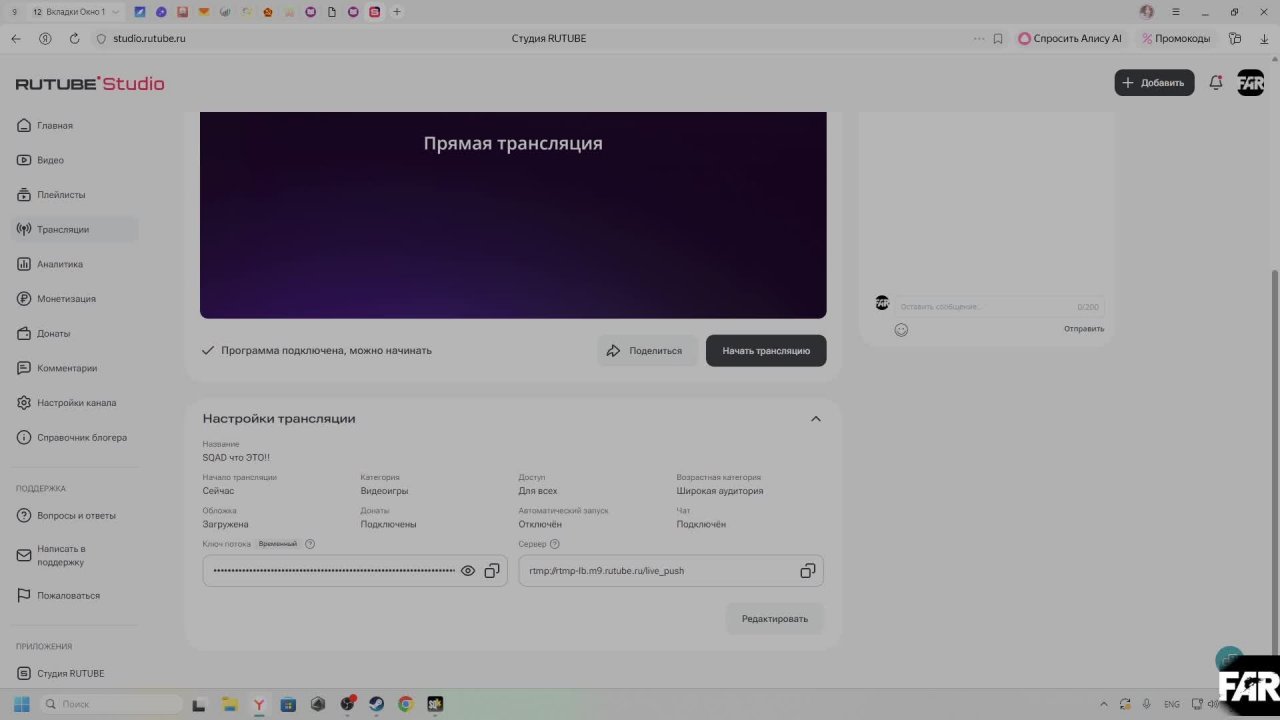1280x720 pixels.
Task: Click the Прямая трансляция preview
Action: (x=513, y=215)
